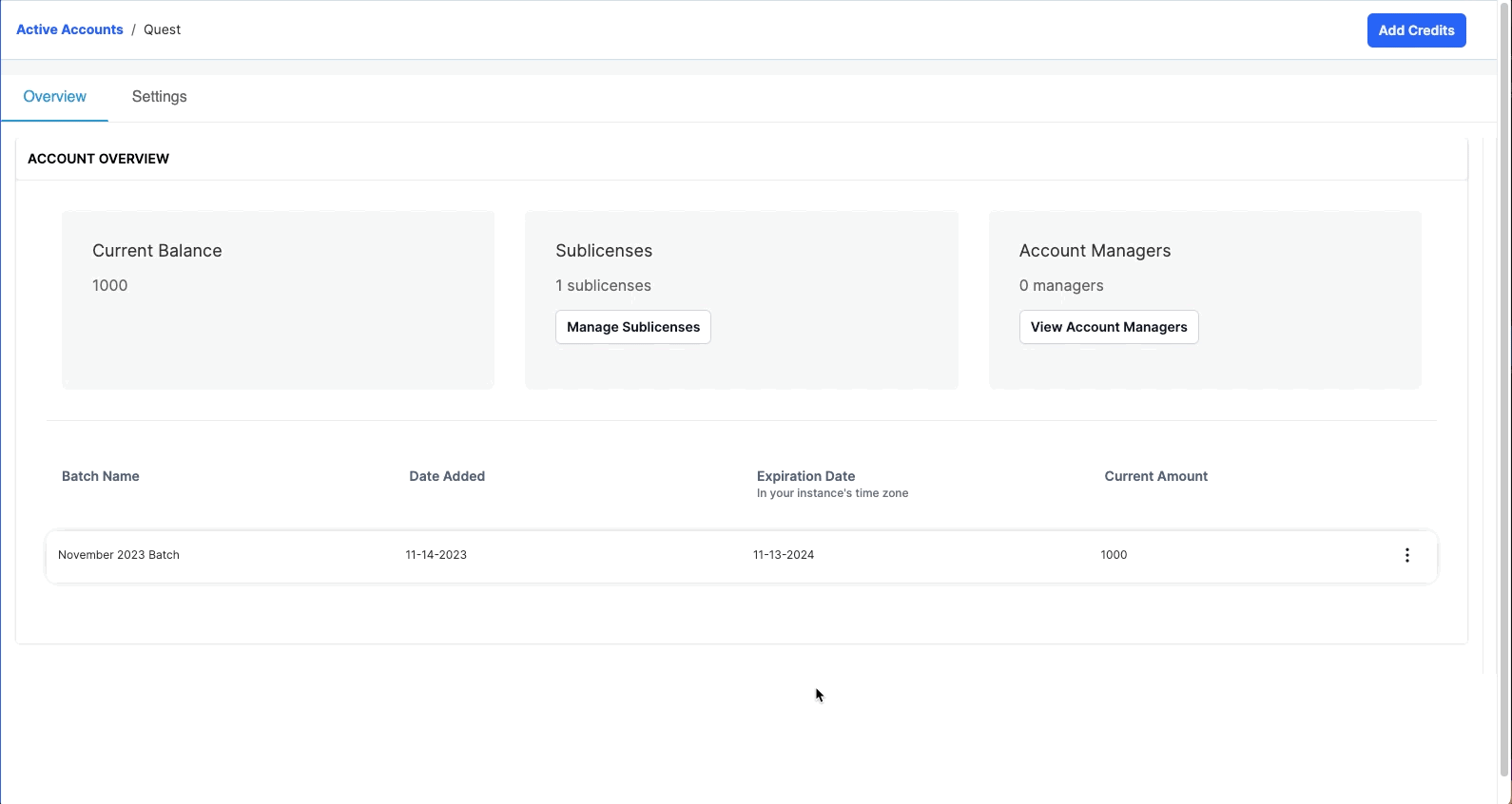Click the batch current amount 1000
The image size is (1512, 804).
pyautogui.click(x=1114, y=555)
